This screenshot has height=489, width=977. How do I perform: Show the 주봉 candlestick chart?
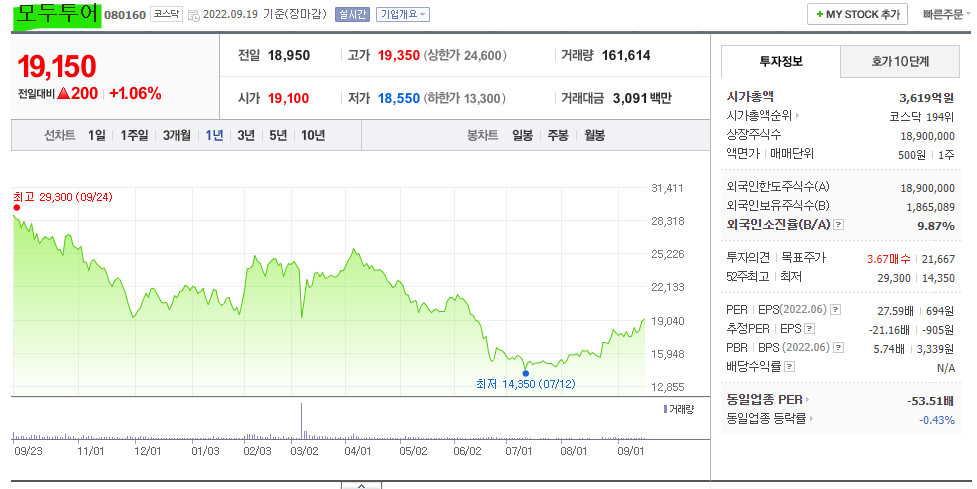(x=558, y=135)
